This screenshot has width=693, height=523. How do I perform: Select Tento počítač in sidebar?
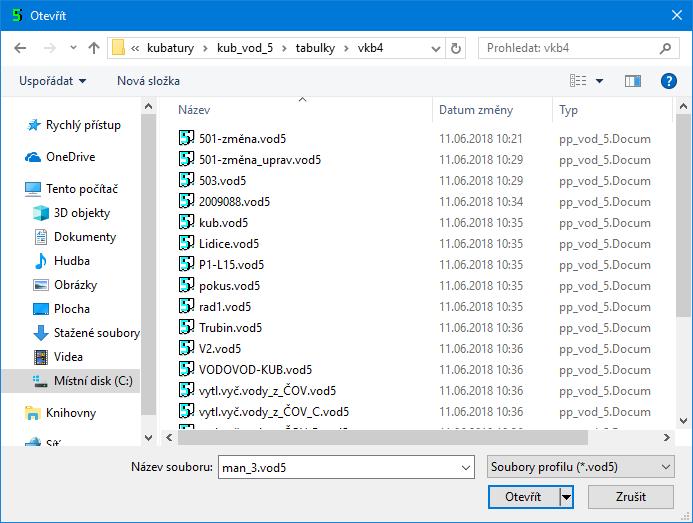(72, 189)
